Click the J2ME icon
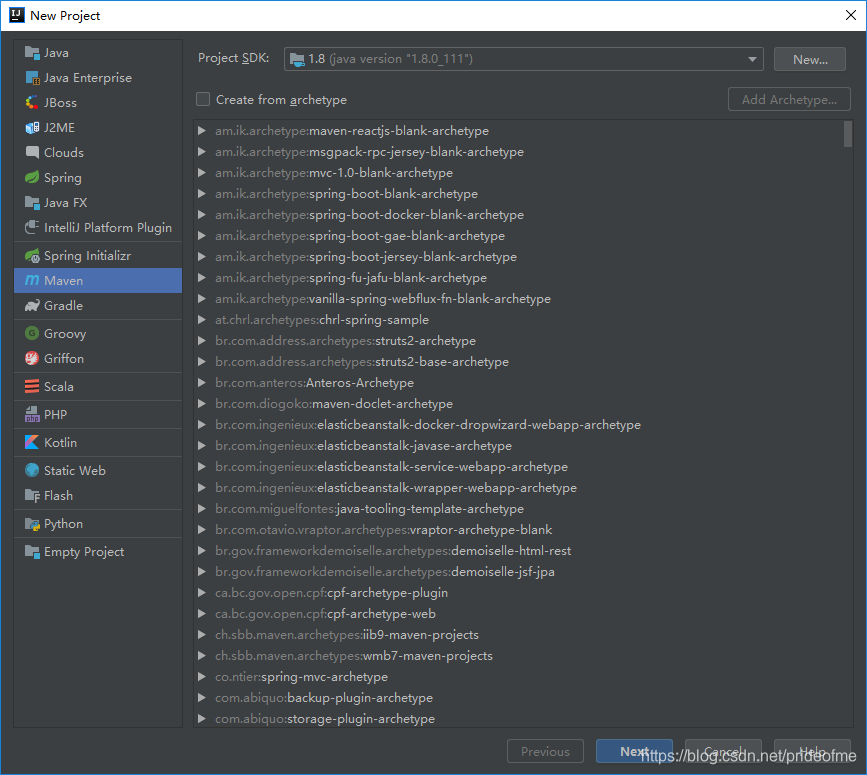The width and height of the screenshot is (867, 775). click(x=32, y=128)
